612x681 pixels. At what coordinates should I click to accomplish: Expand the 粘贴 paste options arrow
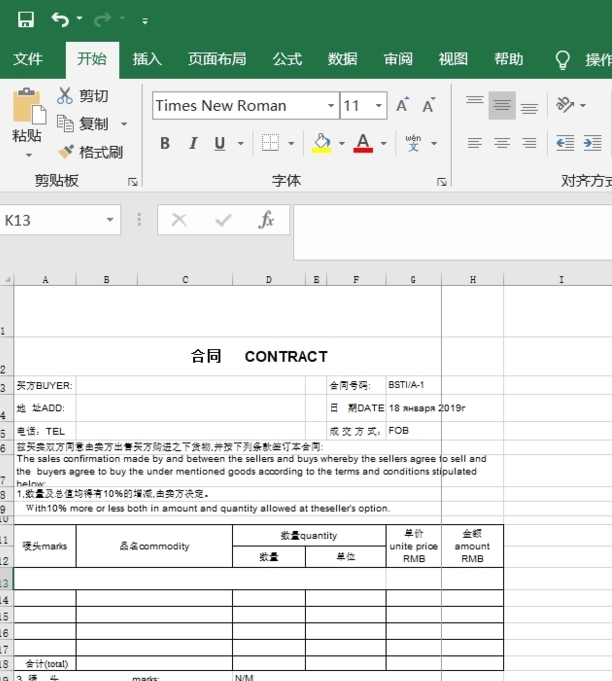point(29,155)
